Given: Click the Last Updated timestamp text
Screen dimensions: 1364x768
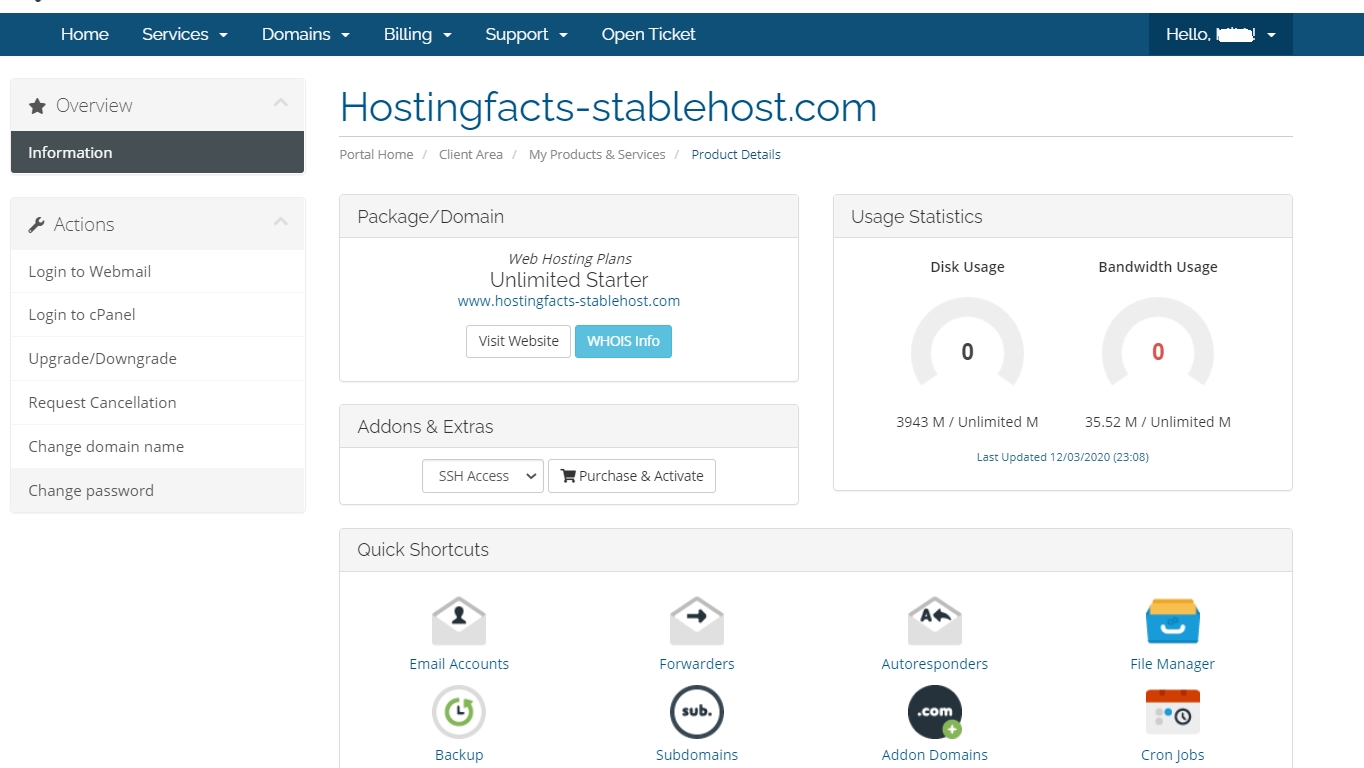Looking at the screenshot, I should [x=1063, y=457].
